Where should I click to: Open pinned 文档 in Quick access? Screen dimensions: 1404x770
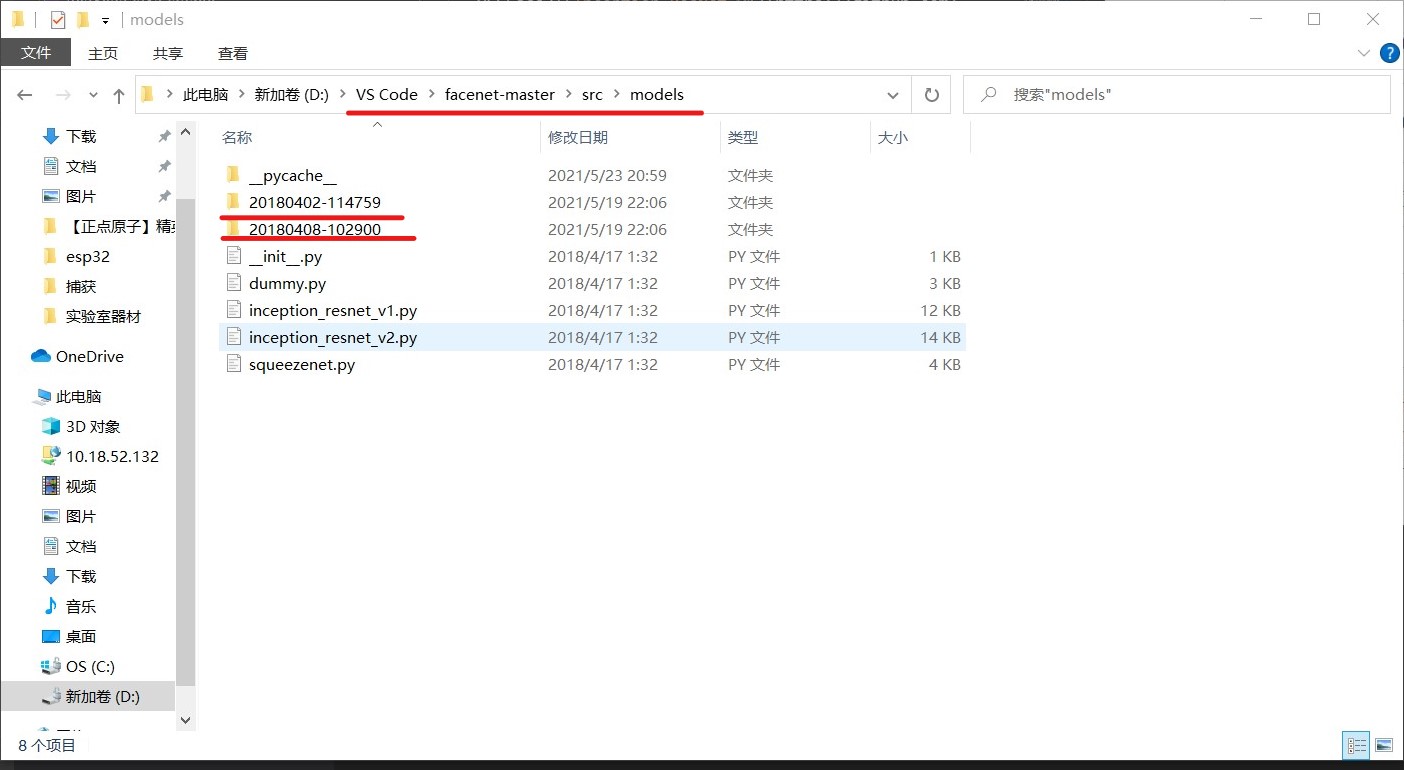81,166
